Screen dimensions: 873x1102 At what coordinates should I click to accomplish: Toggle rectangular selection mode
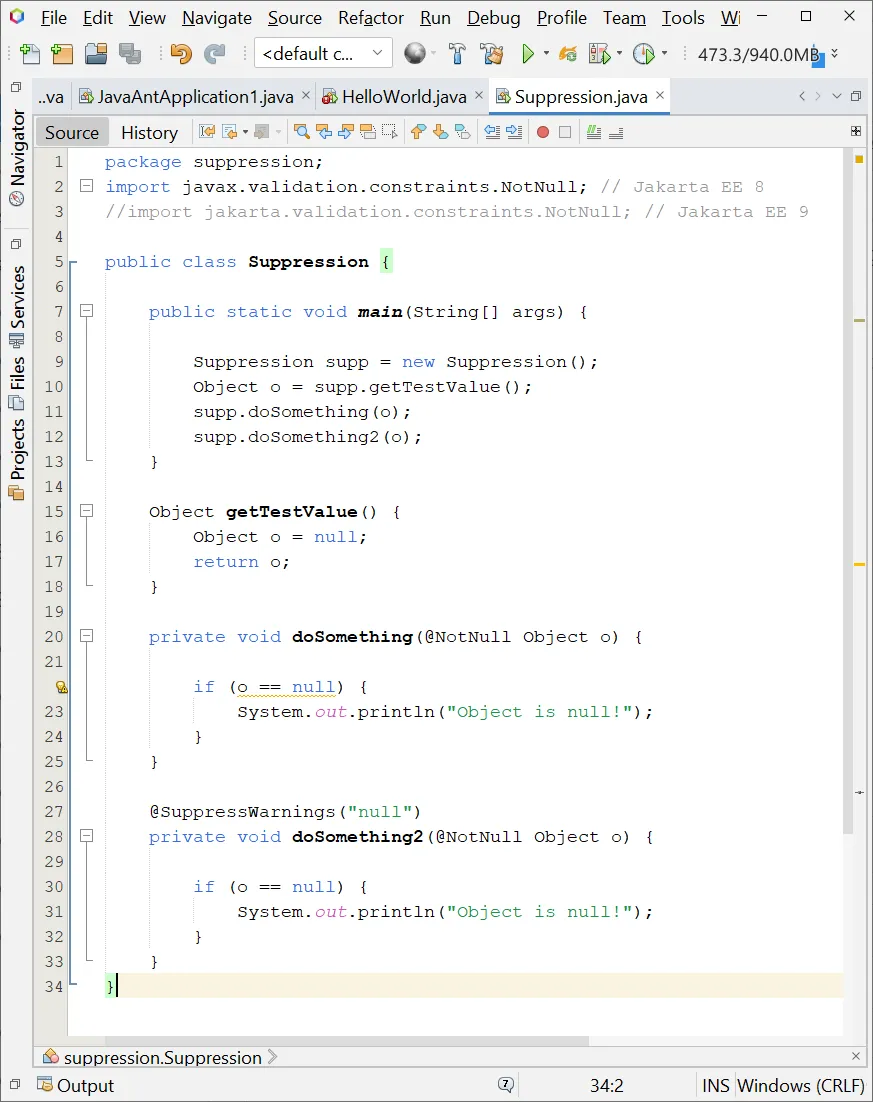tap(389, 131)
